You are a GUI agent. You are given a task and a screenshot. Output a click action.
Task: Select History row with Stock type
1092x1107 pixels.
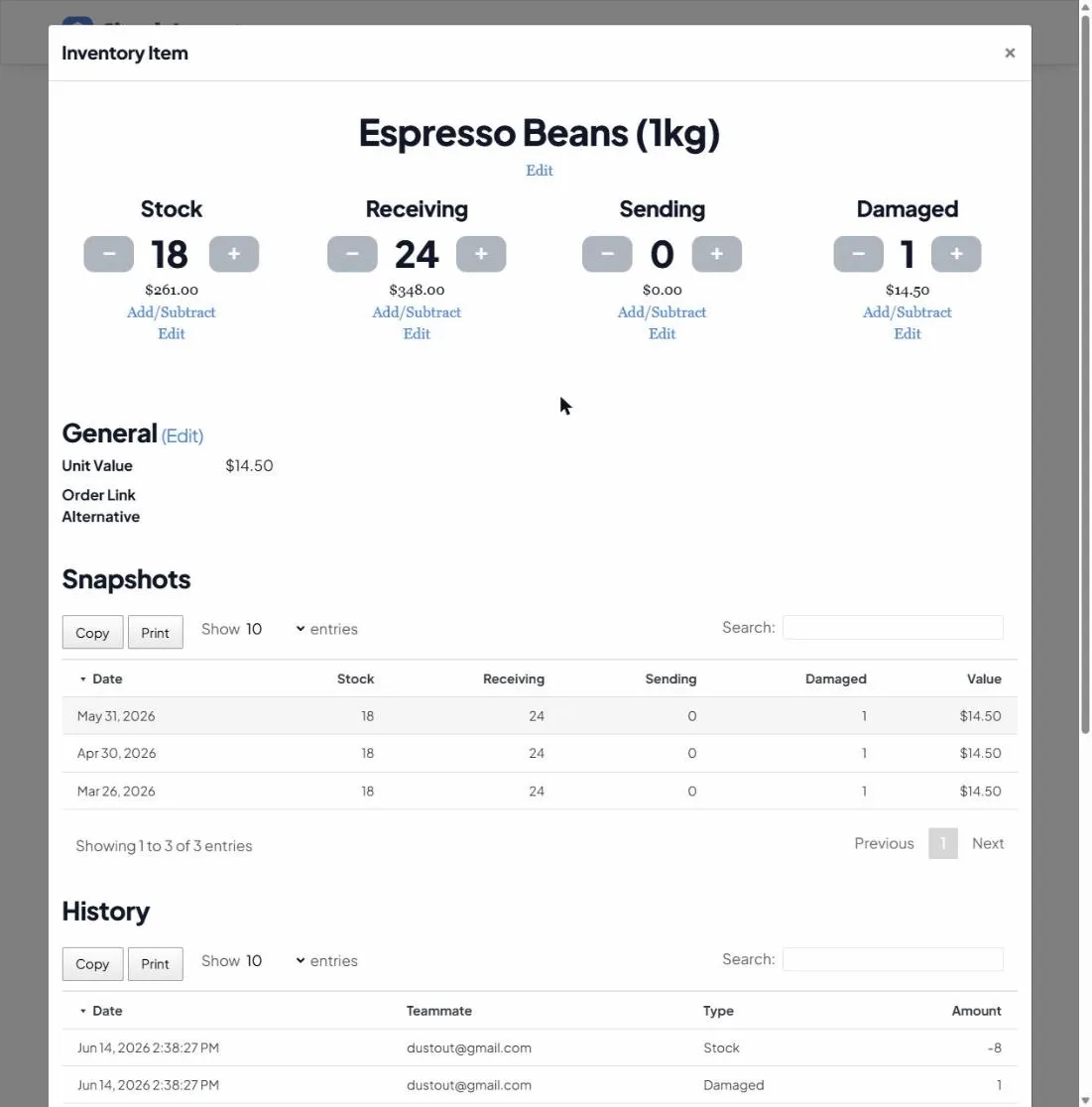click(540, 1047)
